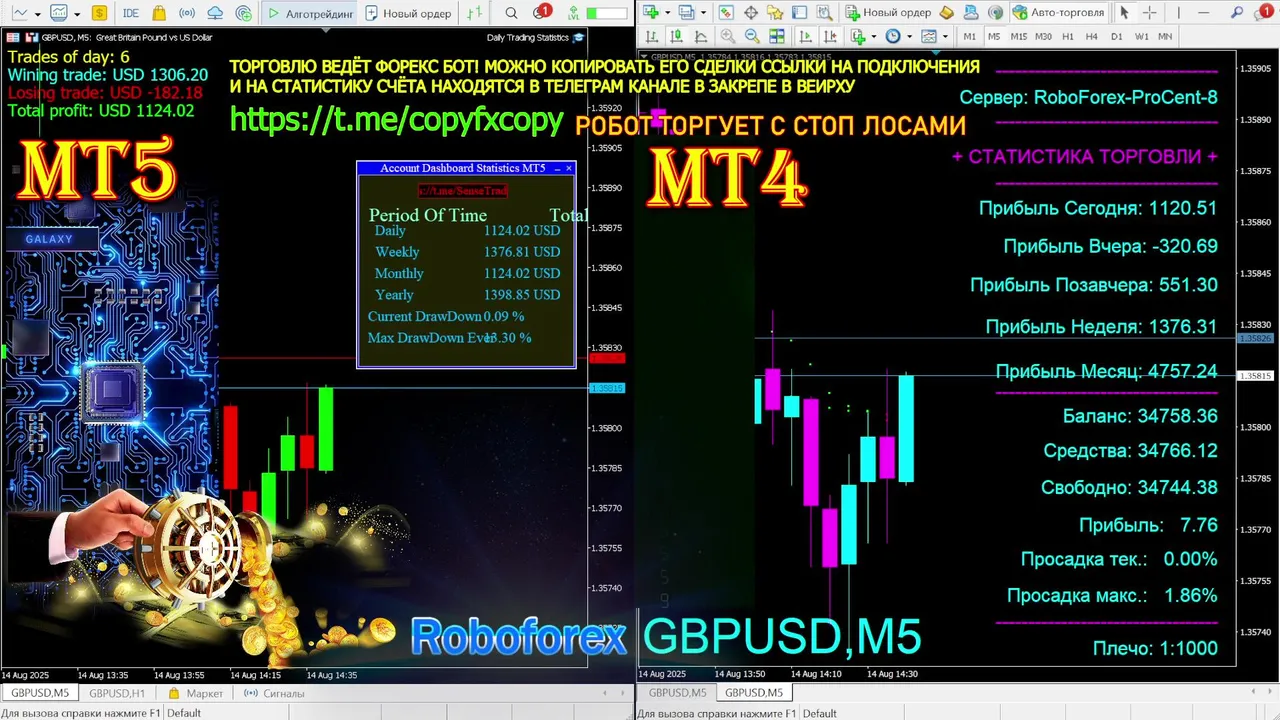
Task: Select the crosshair tool in MT4
Action: click(1149, 12)
